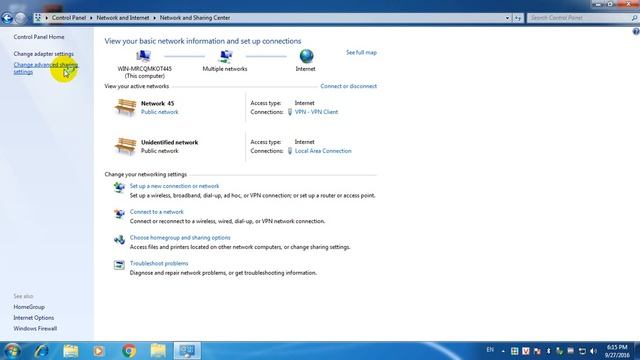Launch Google Chrome from the taskbar

tap(129, 351)
